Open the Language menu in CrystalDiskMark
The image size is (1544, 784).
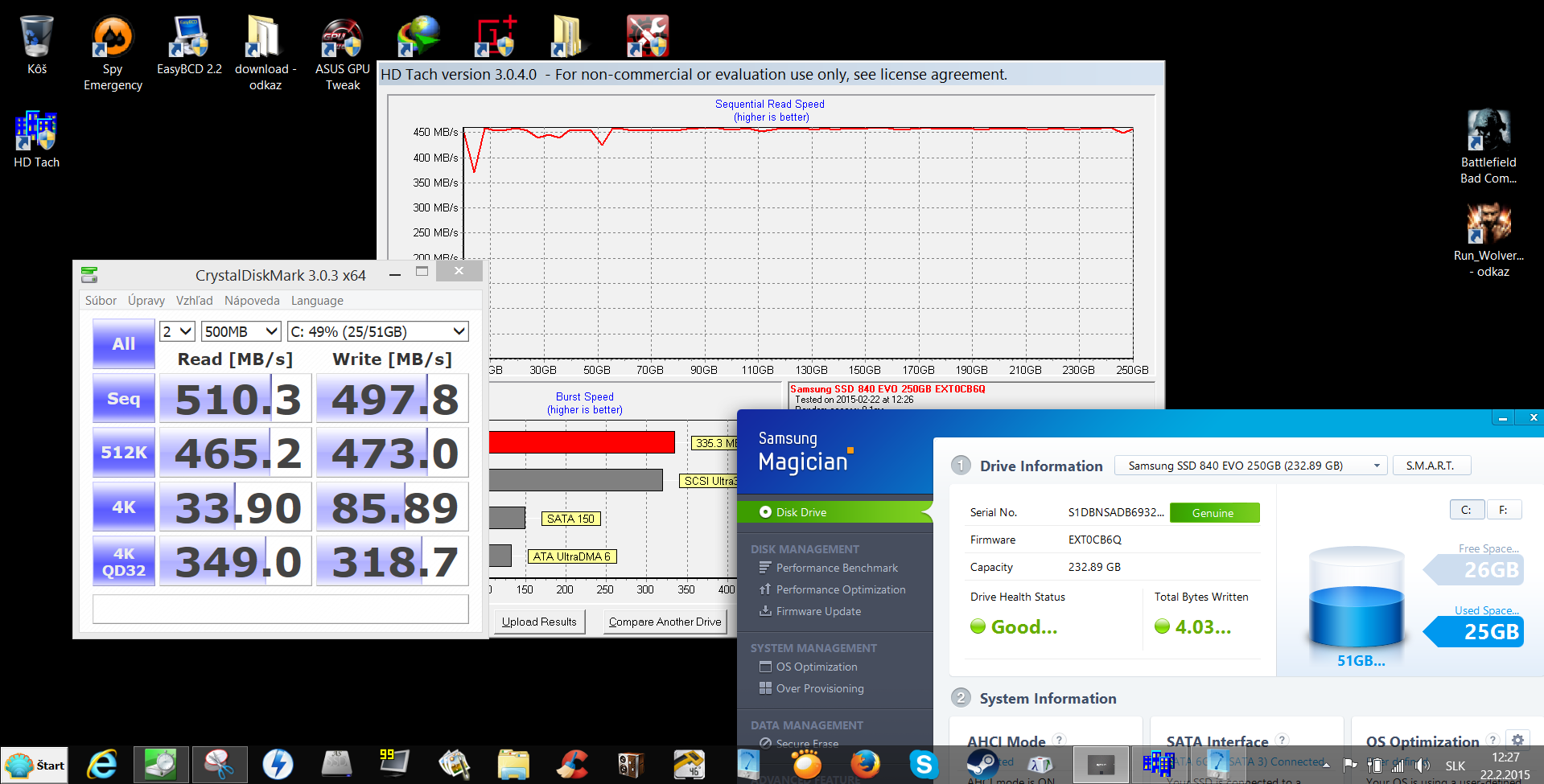tap(317, 301)
